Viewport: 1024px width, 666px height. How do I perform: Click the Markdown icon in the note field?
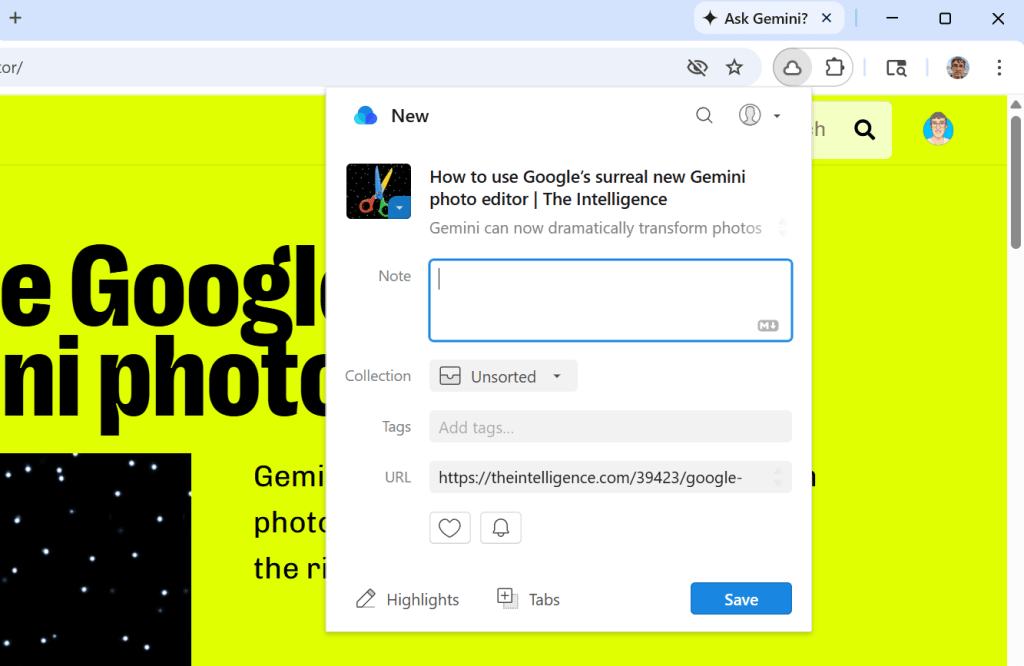click(768, 325)
